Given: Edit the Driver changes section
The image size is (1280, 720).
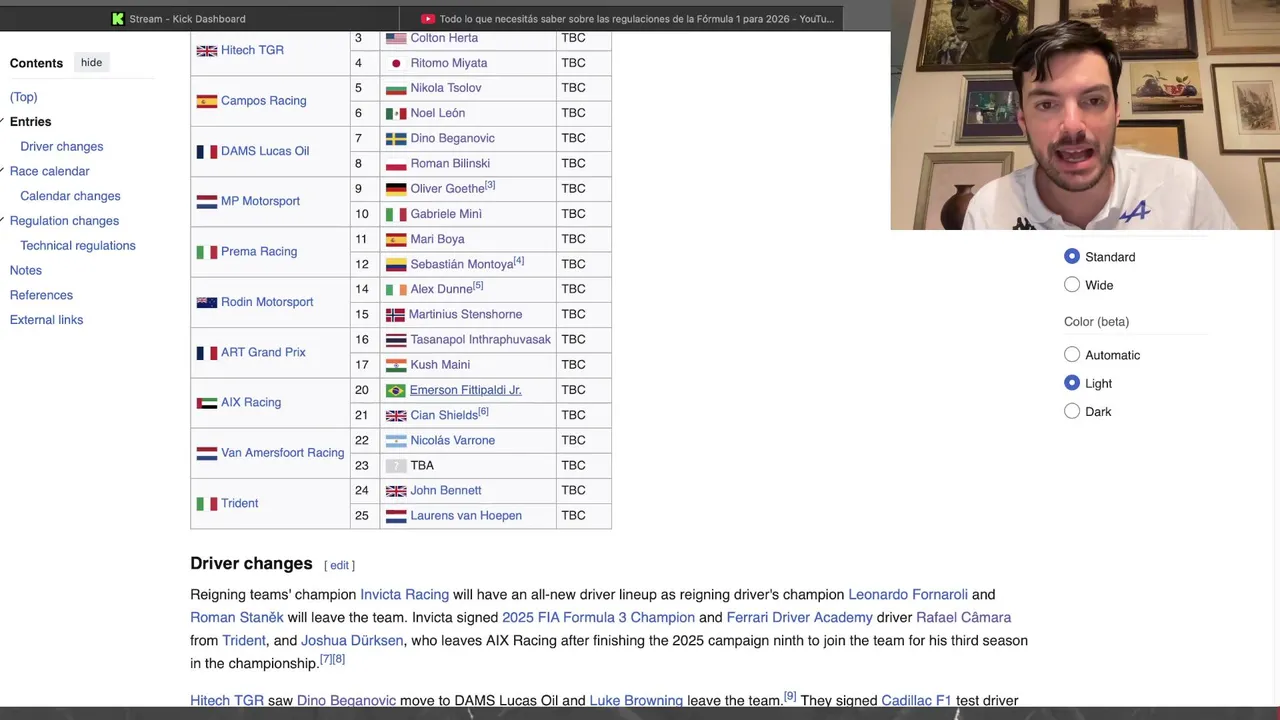Looking at the screenshot, I should pos(340,565).
